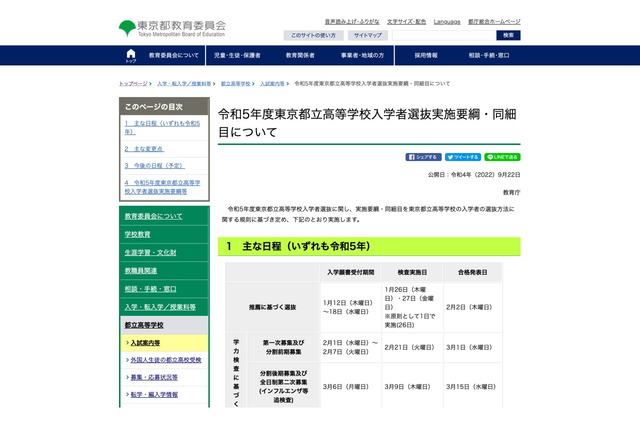The width and height of the screenshot is (640, 426).
Task: Click the Tokyo Board of Education ginkgo logo
Action: [x=172, y=28]
